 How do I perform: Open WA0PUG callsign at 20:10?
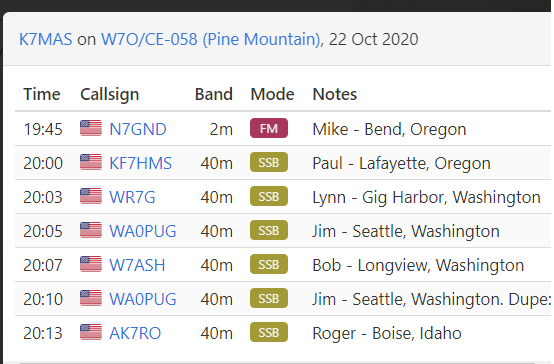[143, 299]
